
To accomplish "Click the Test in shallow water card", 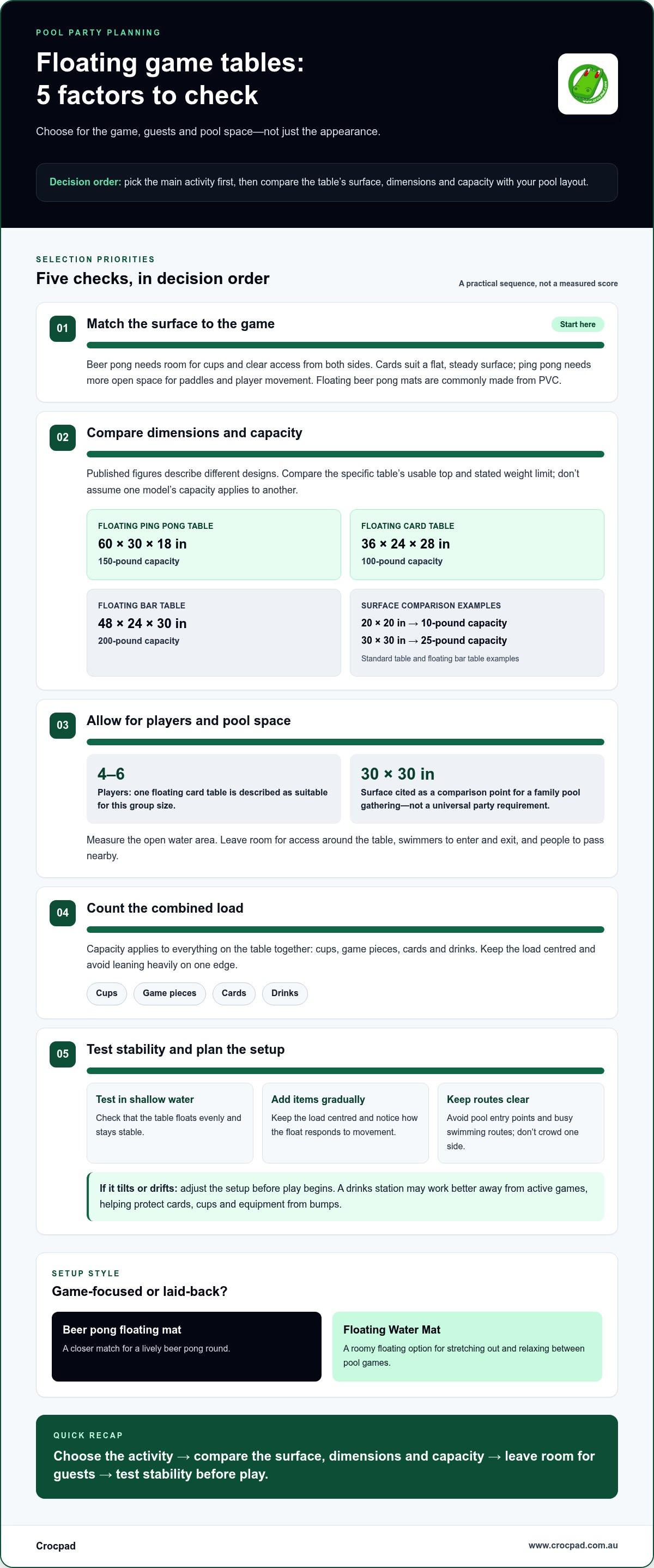I will tap(169, 1123).
